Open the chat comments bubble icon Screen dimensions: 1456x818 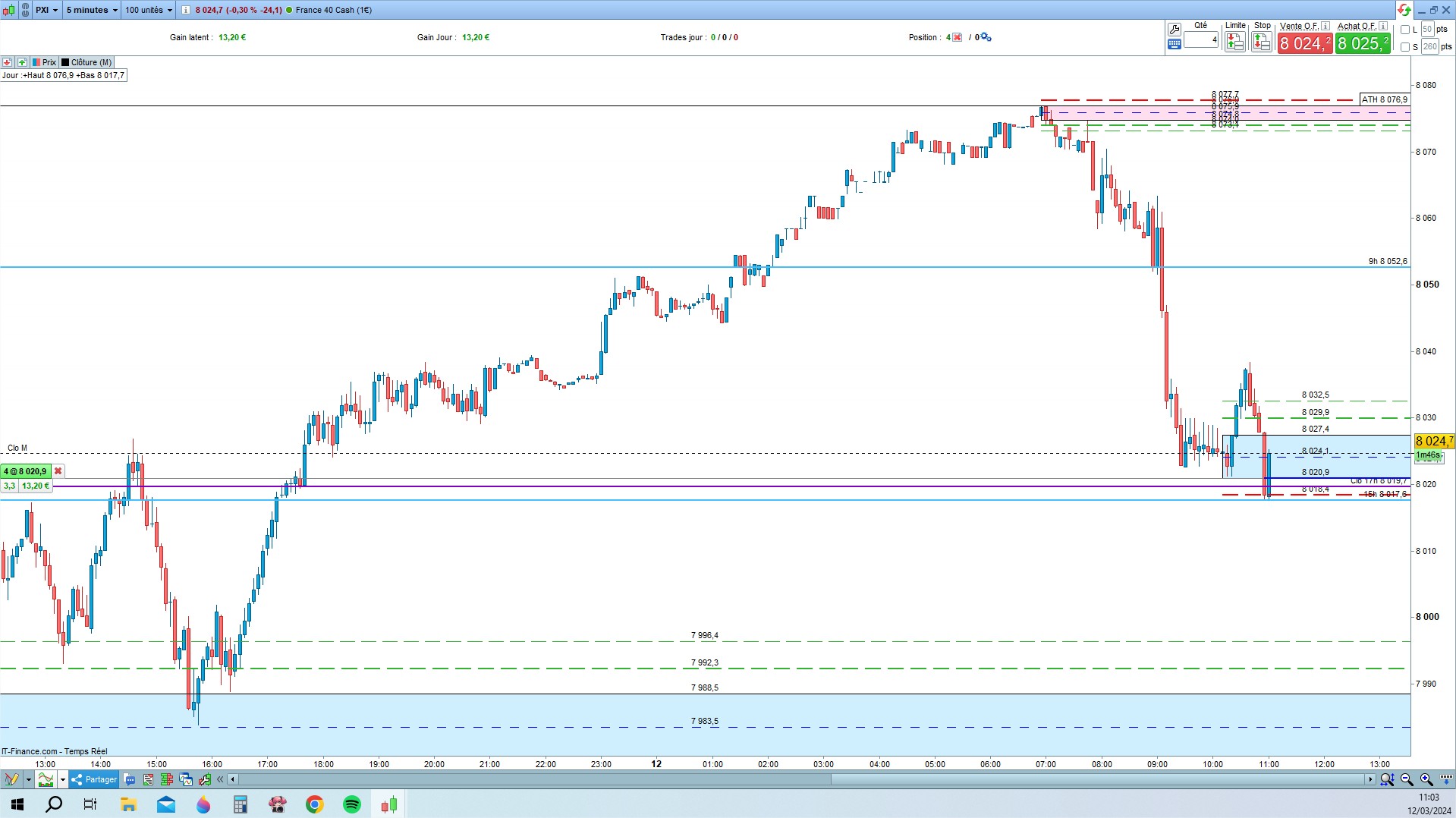tap(129, 779)
